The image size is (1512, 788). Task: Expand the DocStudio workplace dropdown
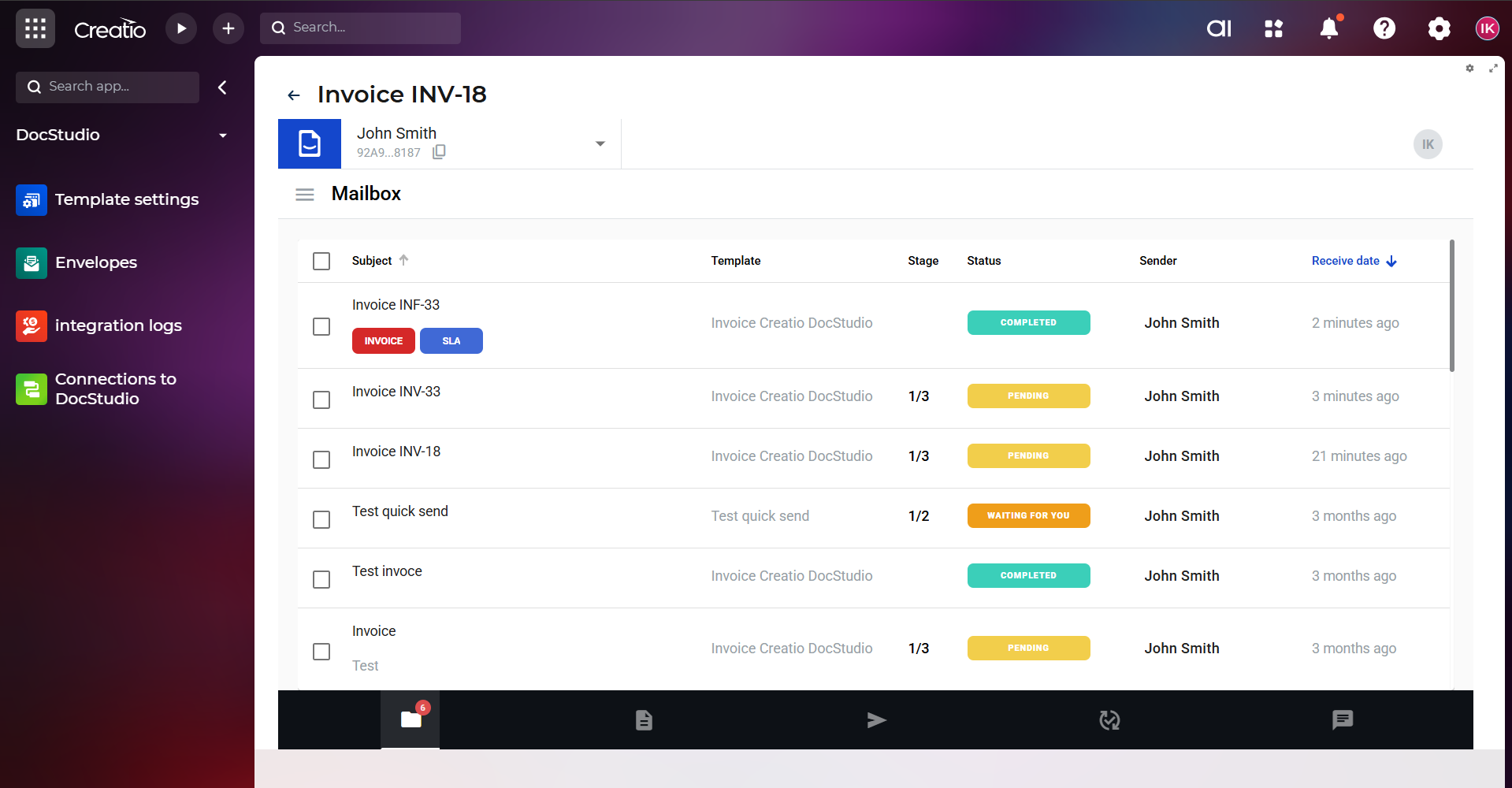pyautogui.click(x=223, y=136)
